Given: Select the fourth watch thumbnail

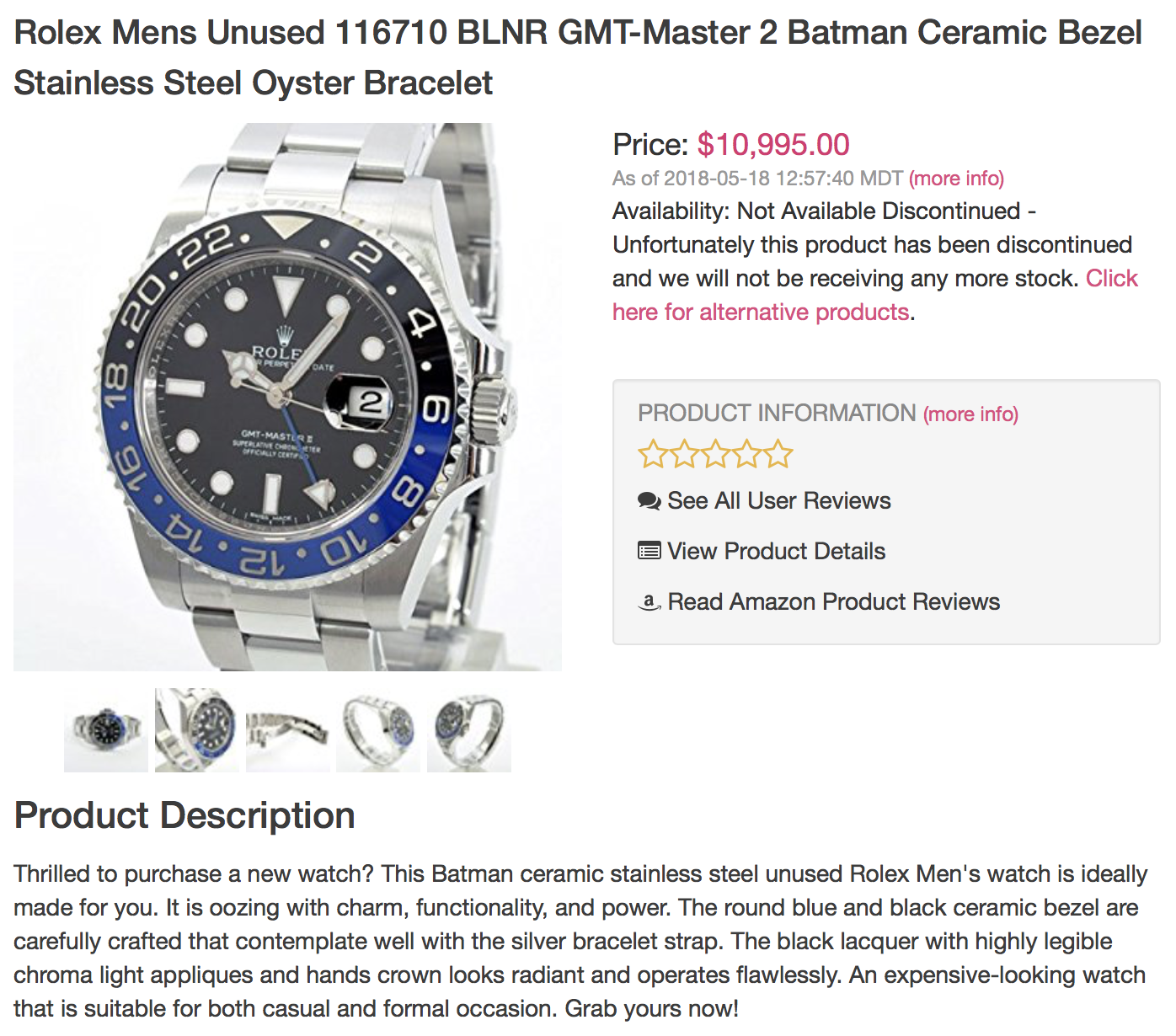Looking at the screenshot, I should tap(378, 730).
